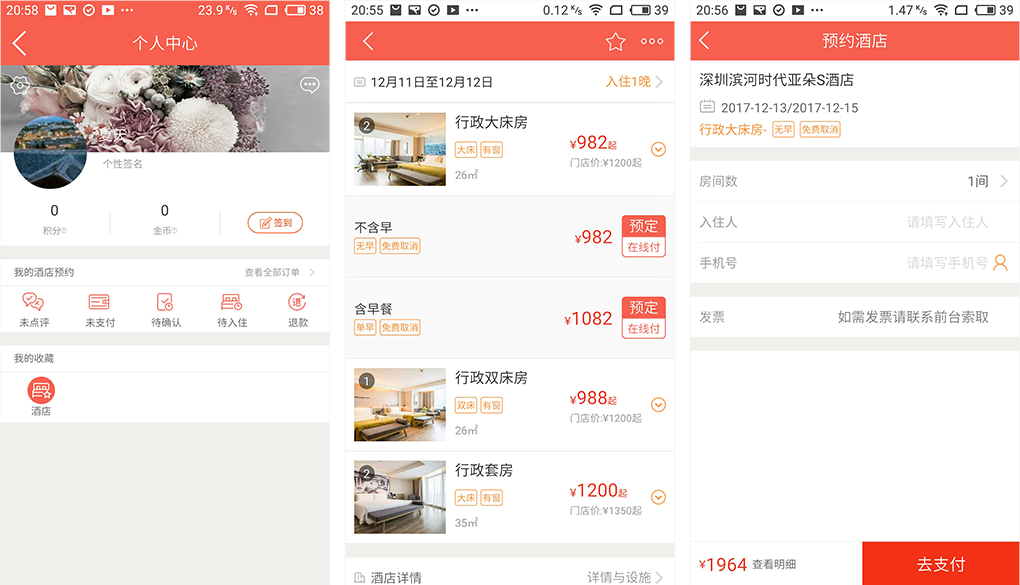Tap 去支付 to pay

pos(941,564)
